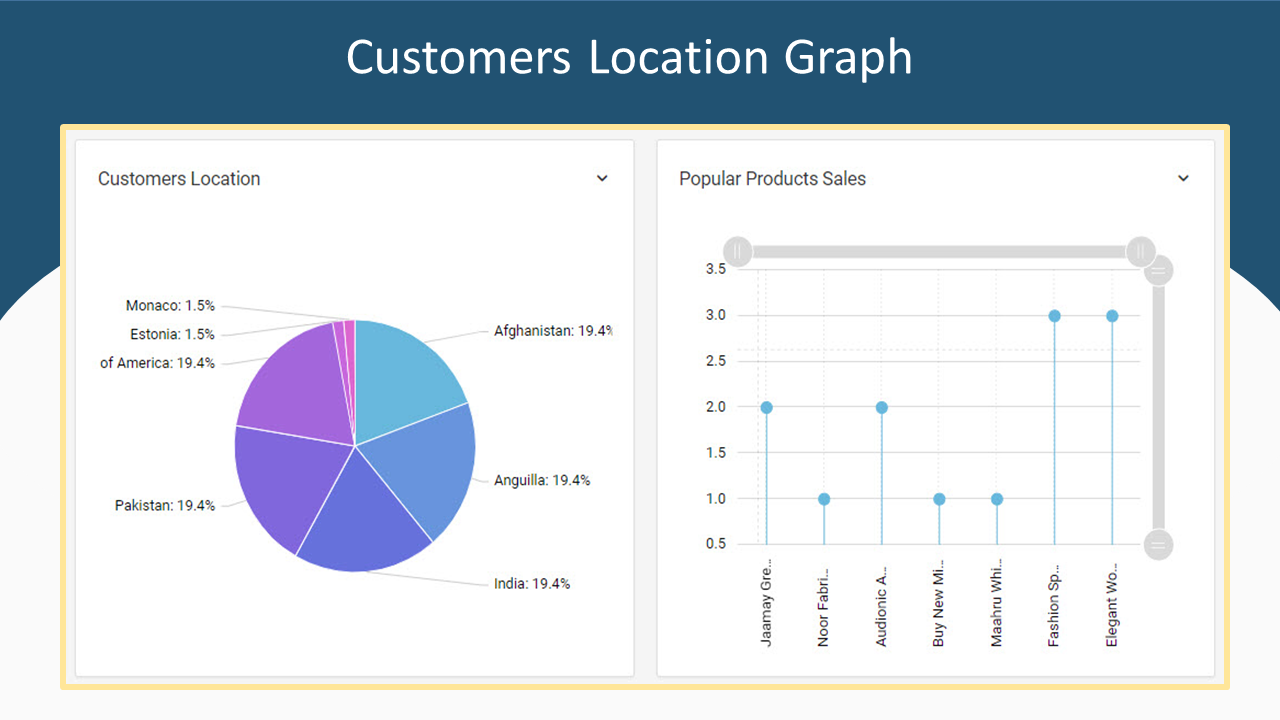1280x720 pixels.
Task: Select the Jaamay Gre... data point marker
Action: click(x=766, y=407)
